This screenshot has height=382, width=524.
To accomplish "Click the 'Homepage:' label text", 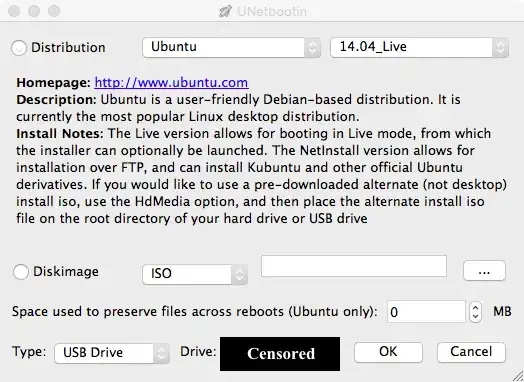I will [x=53, y=83].
